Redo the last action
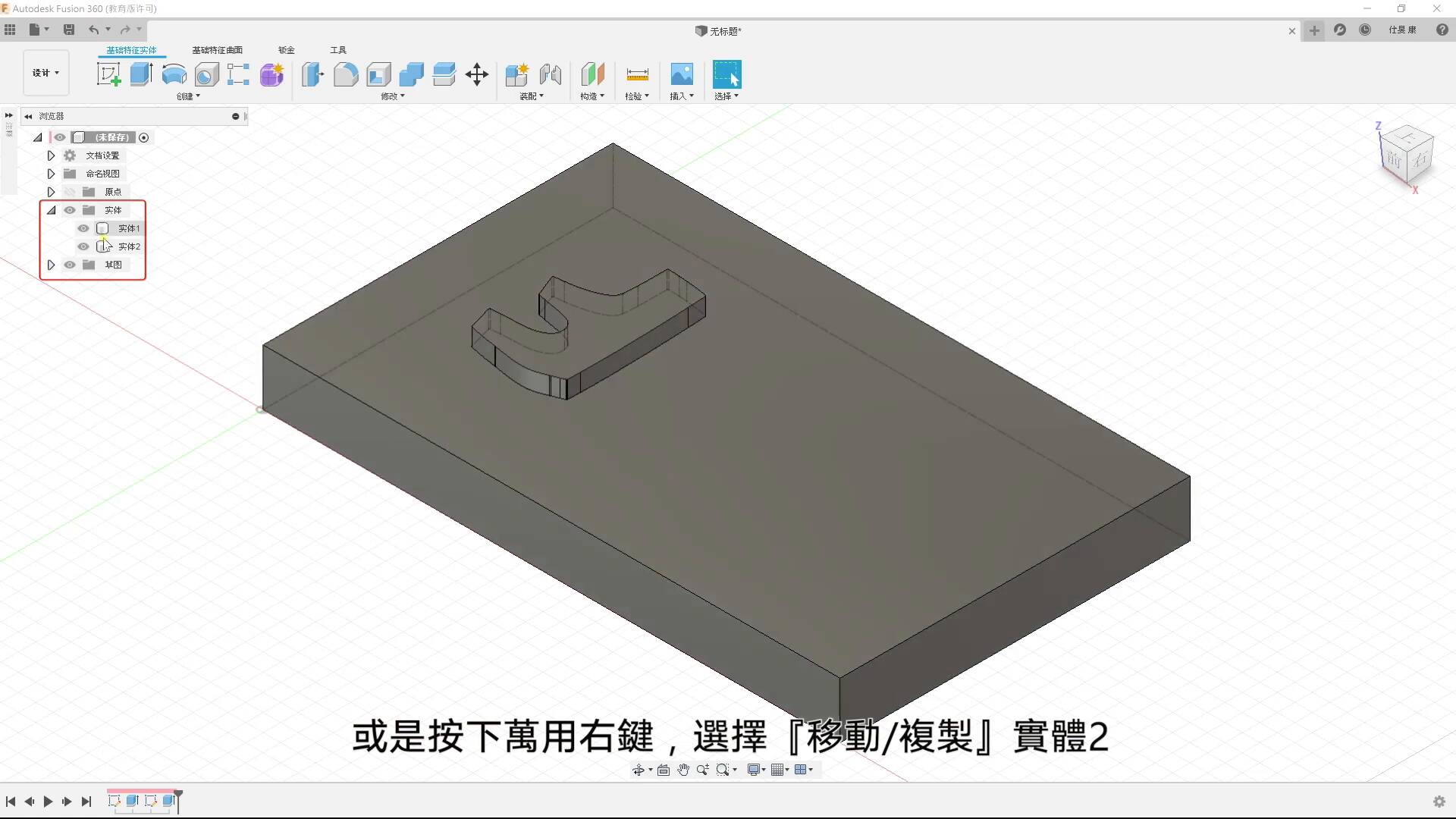 125,30
